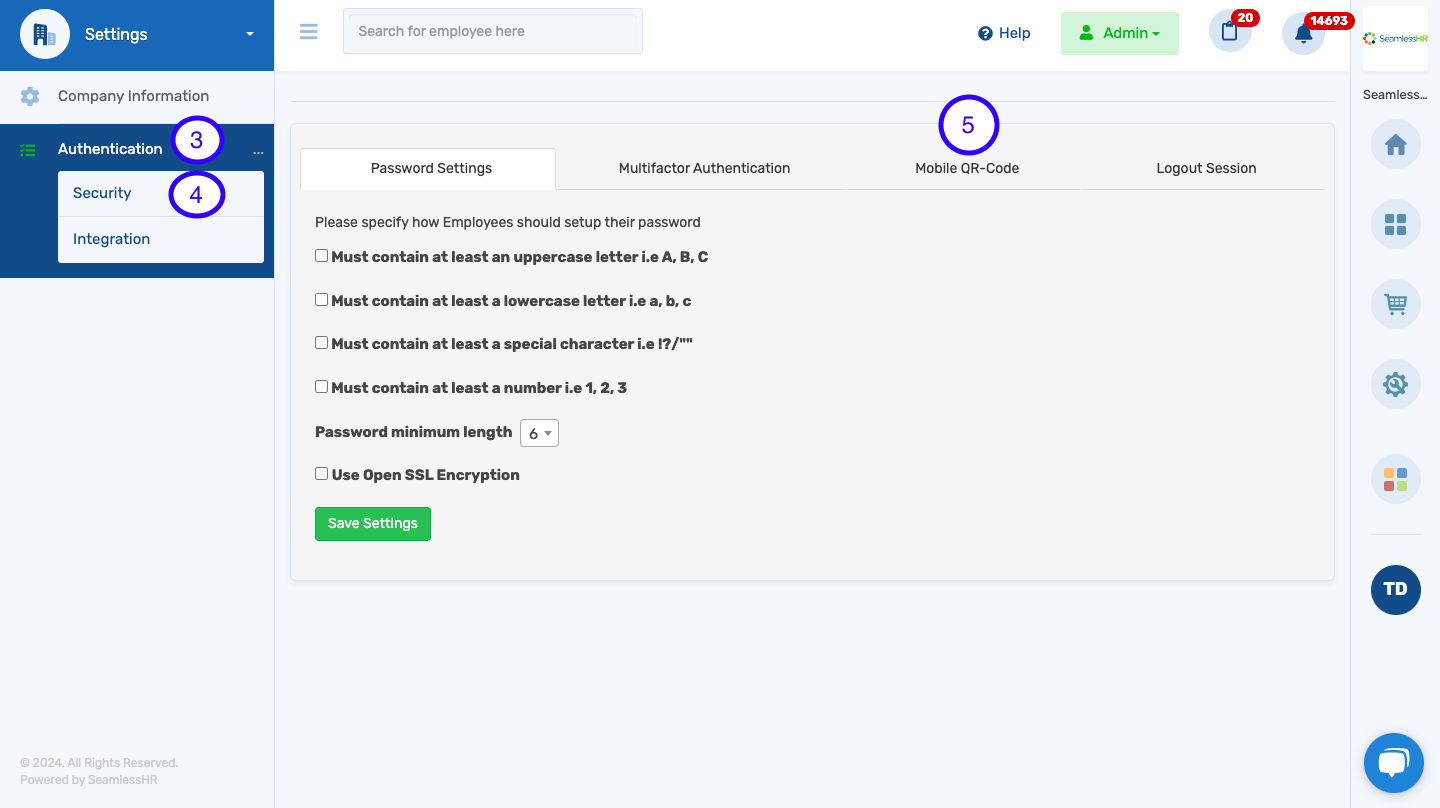Switch to Multifactor Authentication tab
This screenshot has width=1440, height=808.
704,168
